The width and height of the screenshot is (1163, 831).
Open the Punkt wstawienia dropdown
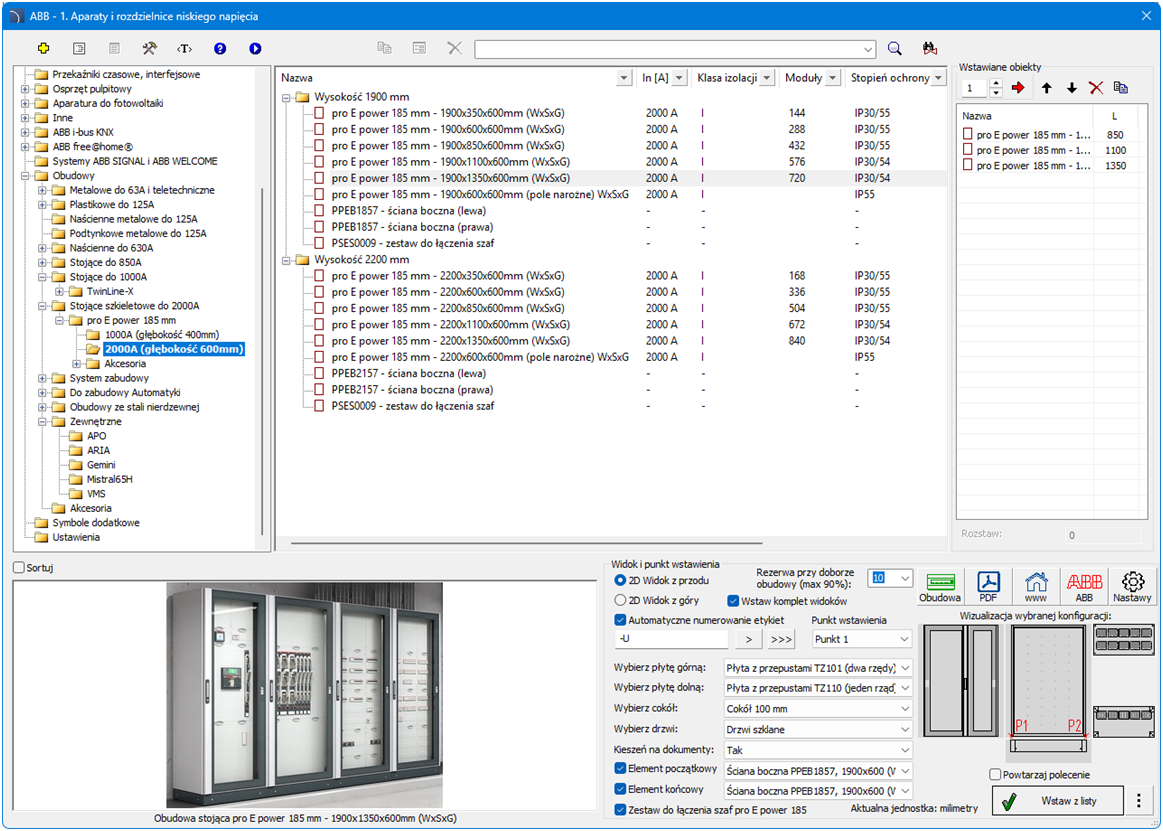pyautogui.click(x=861, y=639)
